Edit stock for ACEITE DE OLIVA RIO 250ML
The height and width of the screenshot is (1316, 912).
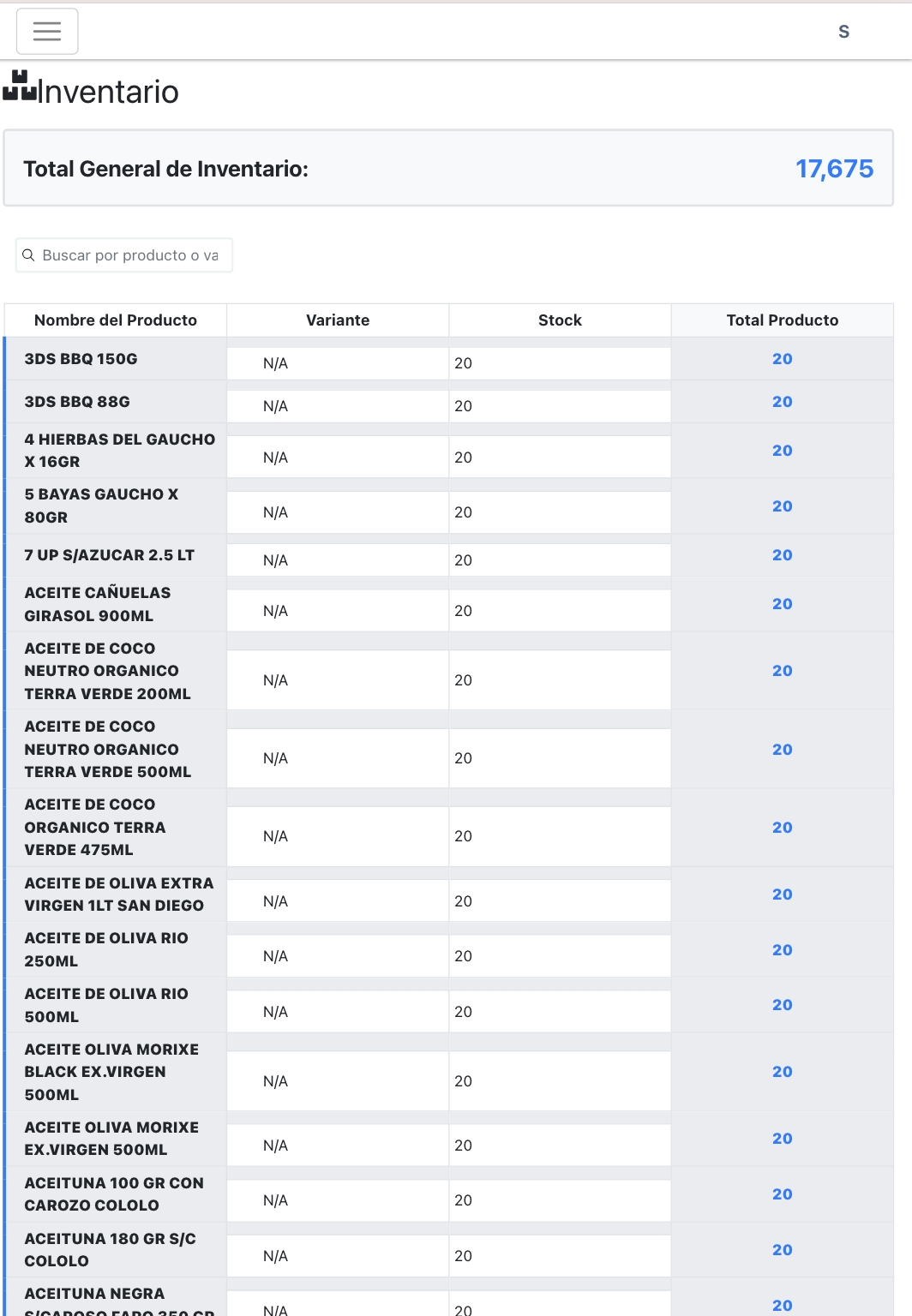pyautogui.click(x=559, y=956)
